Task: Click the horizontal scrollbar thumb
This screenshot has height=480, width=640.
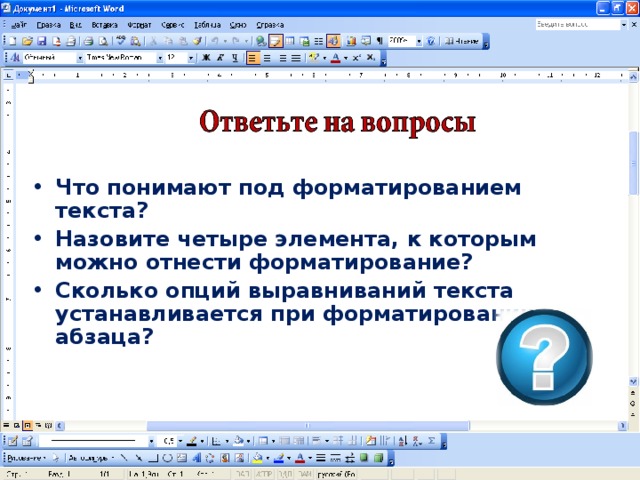Action: [308, 426]
